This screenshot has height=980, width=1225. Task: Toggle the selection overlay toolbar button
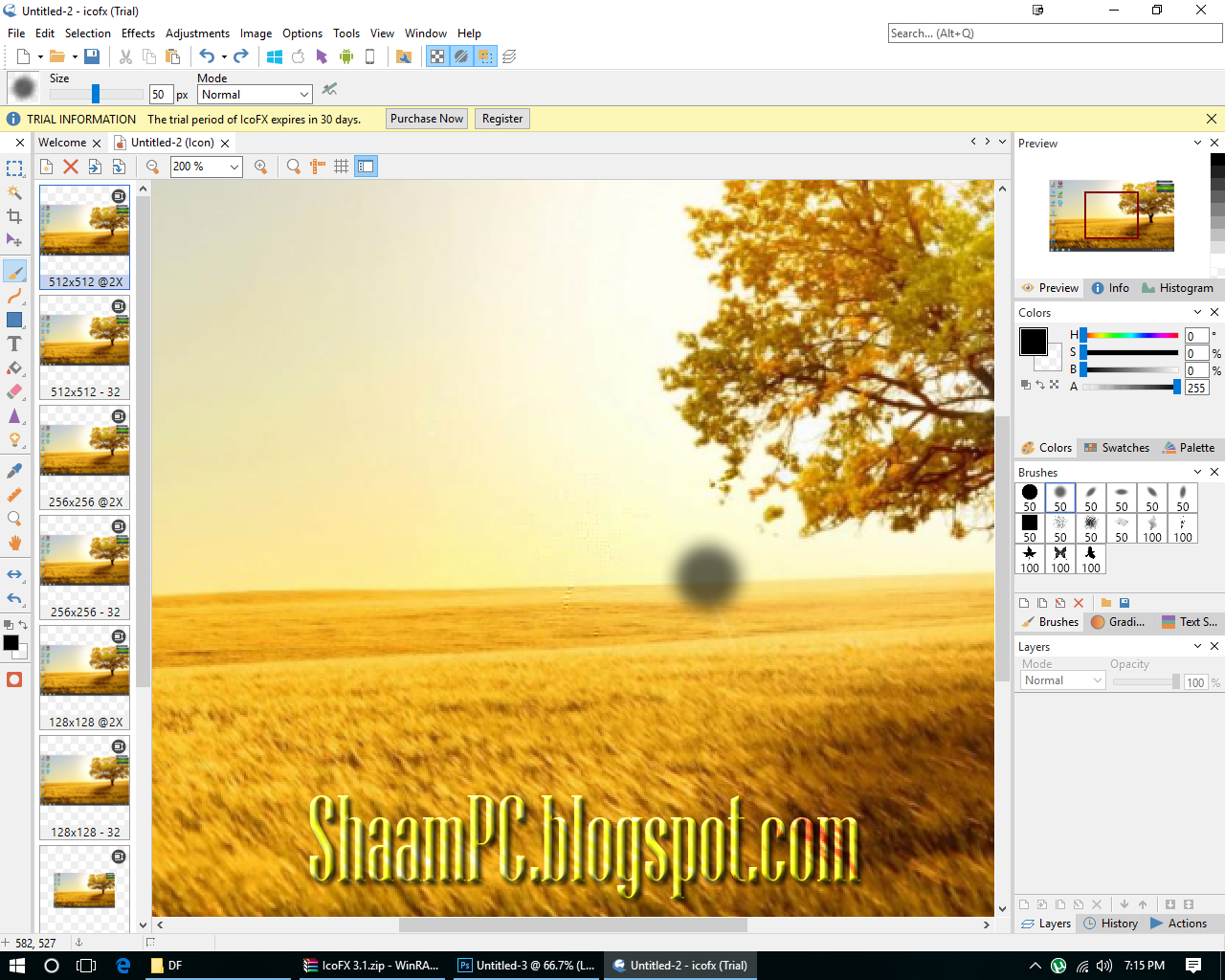click(486, 56)
